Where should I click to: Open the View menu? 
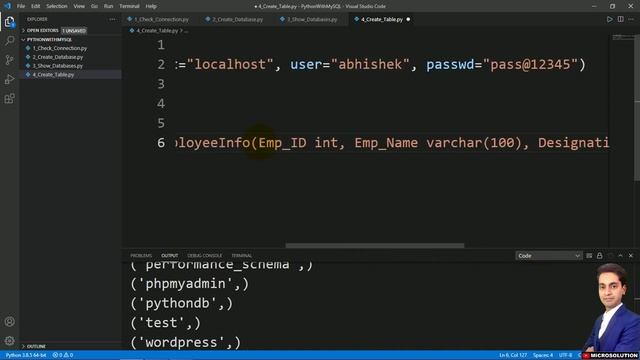tap(79, 6)
